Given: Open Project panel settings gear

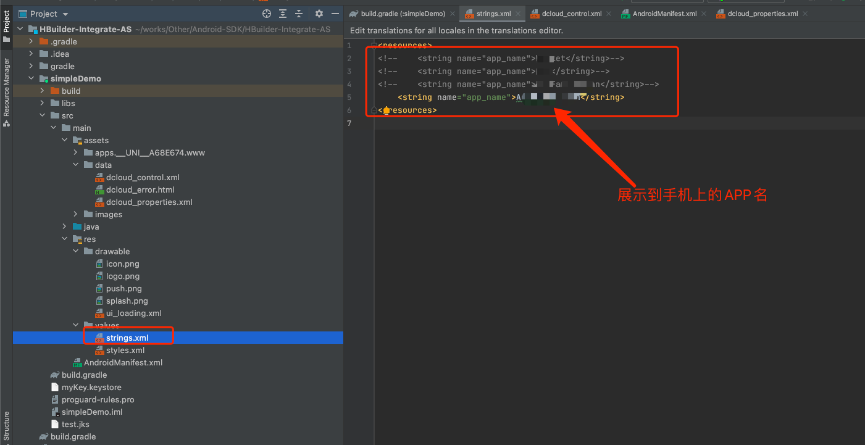Looking at the screenshot, I should tap(319, 14).
